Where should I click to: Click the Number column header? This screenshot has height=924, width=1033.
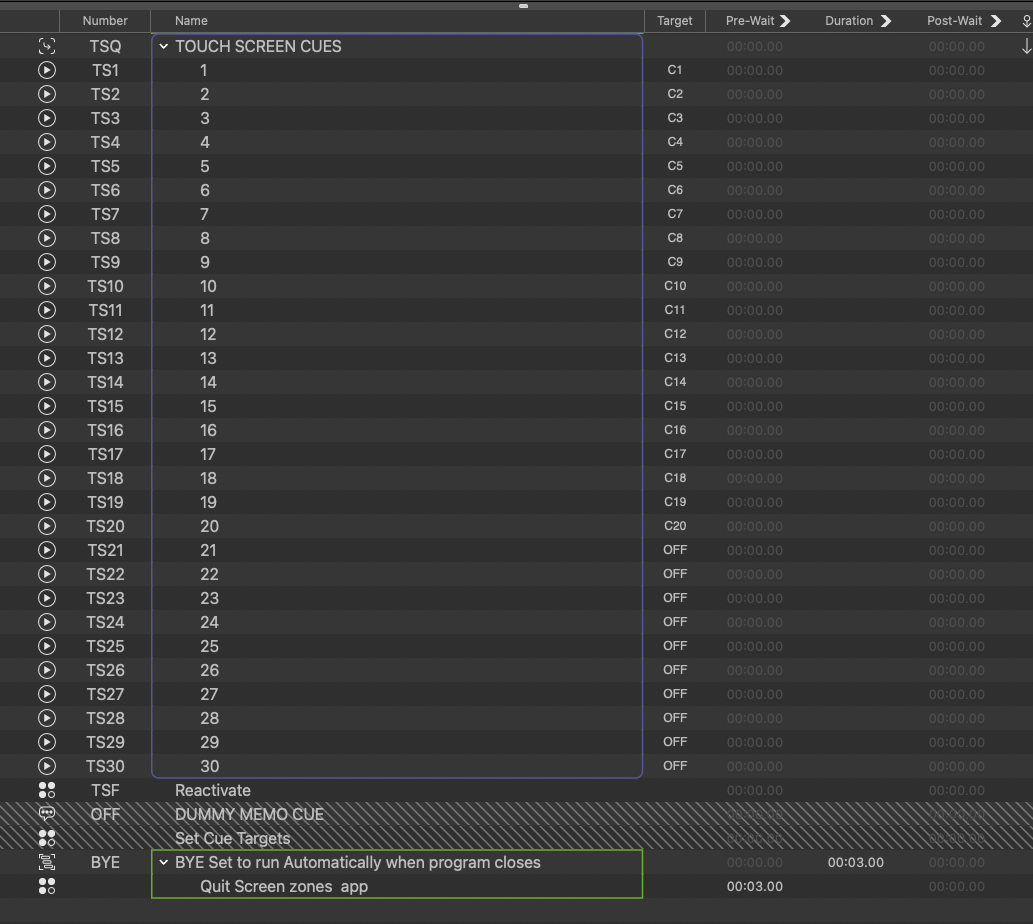[x=105, y=20]
